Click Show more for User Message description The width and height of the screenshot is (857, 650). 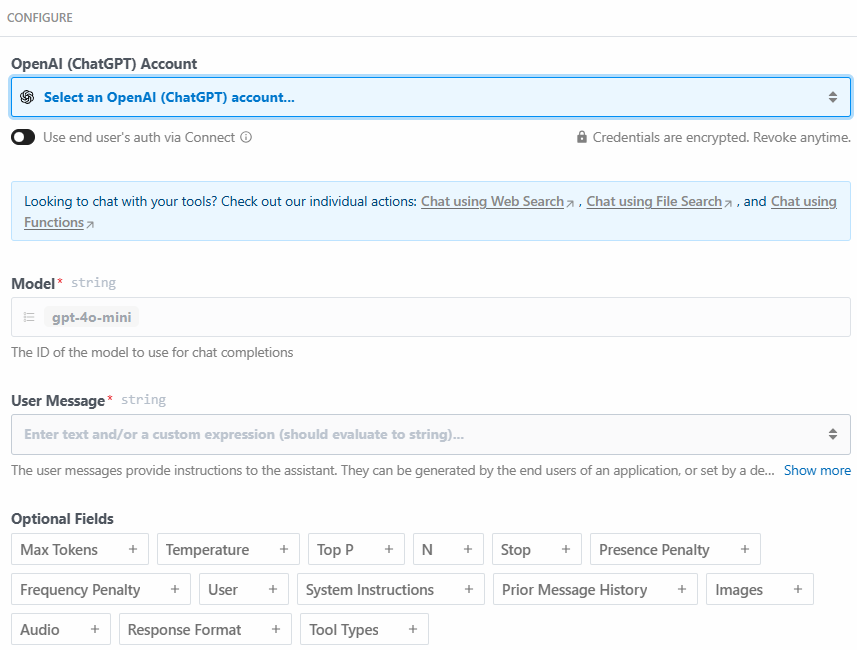[817, 471]
